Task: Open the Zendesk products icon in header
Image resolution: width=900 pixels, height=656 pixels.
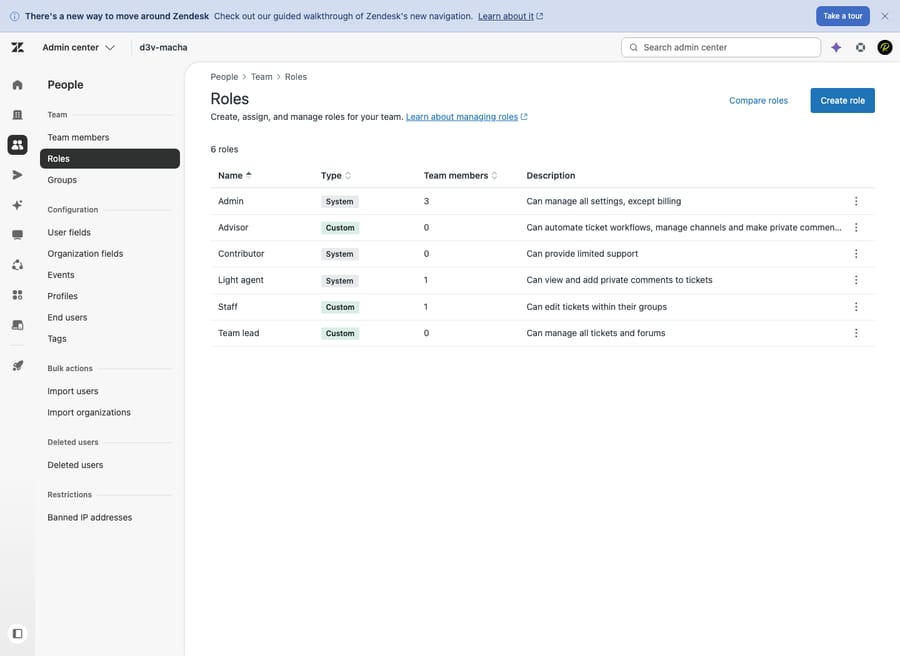Action: pyautogui.click(x=860, y=48)
